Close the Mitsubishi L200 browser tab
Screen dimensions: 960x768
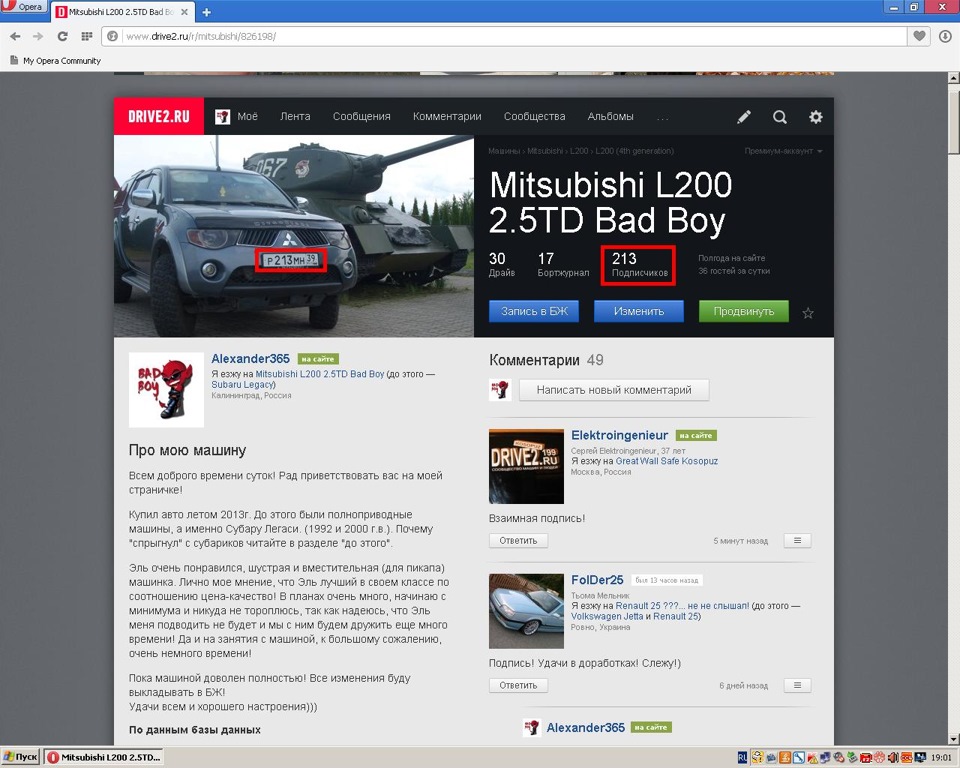pyautogui.click(x=184, y=12)
